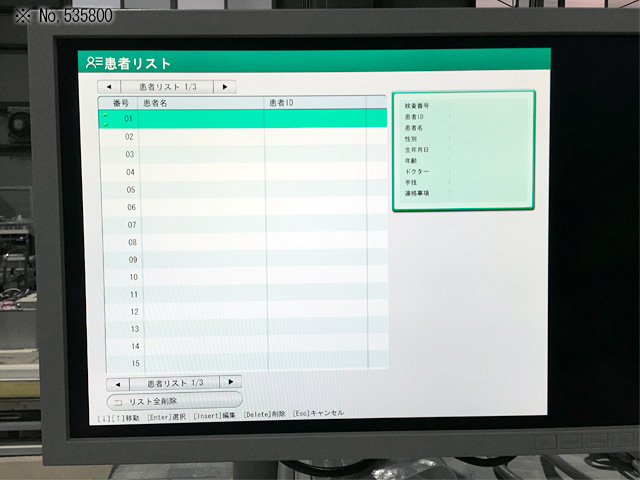Select patient list row 06

tap(245, 207)
